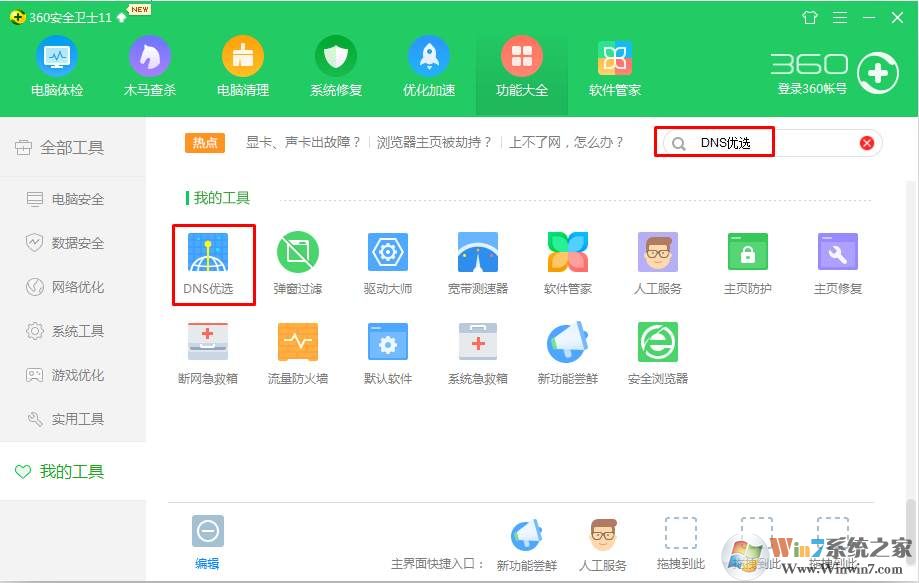Open the 优化加速 rocket icon

click(429, 57)
